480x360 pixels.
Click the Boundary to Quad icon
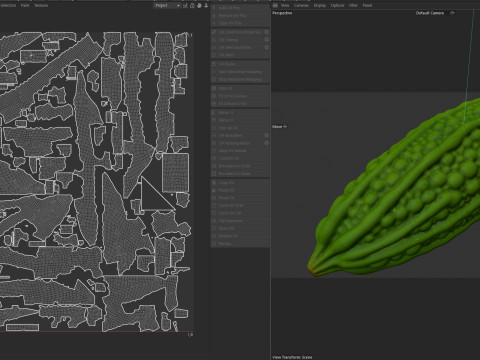(214, 173)
